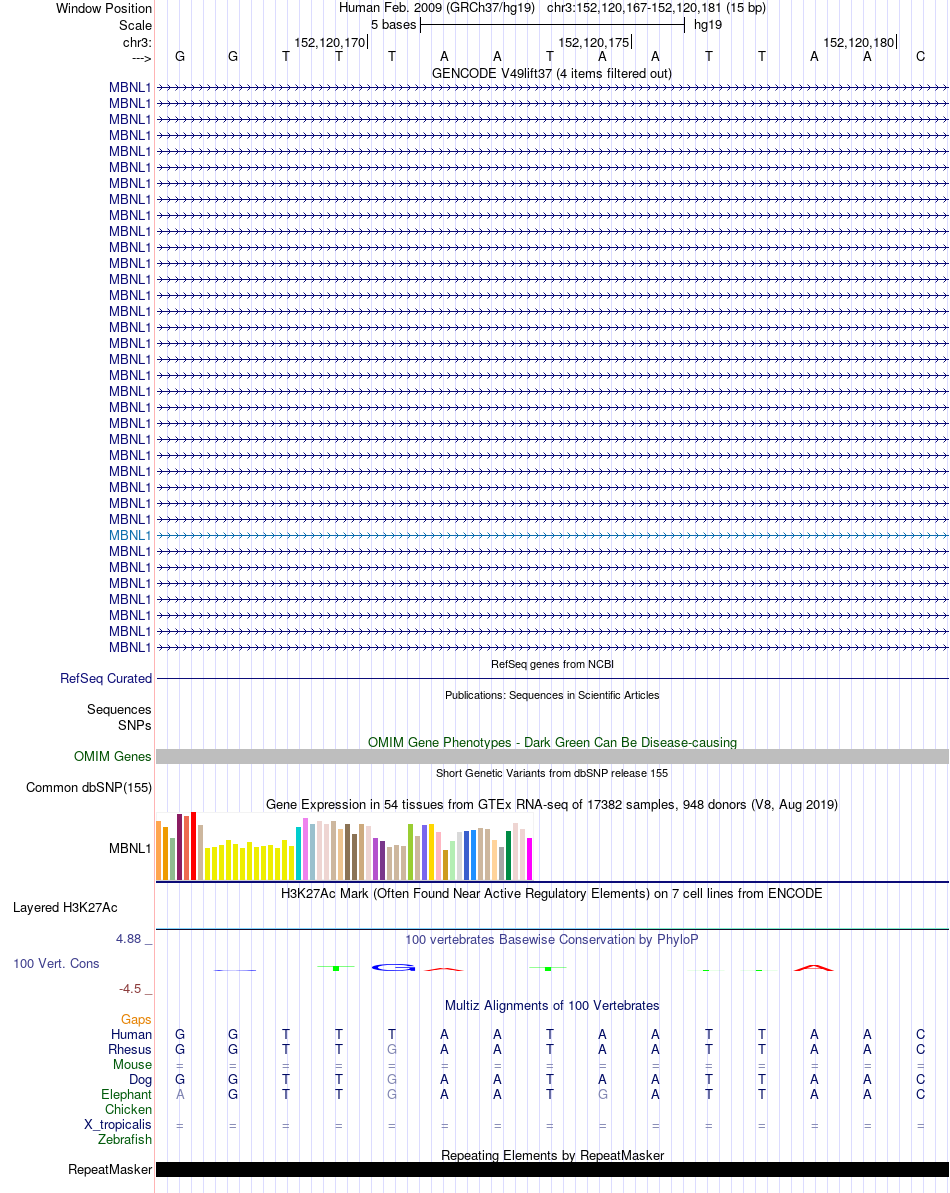Click the "Human" species label

[x=132, y=1035]
